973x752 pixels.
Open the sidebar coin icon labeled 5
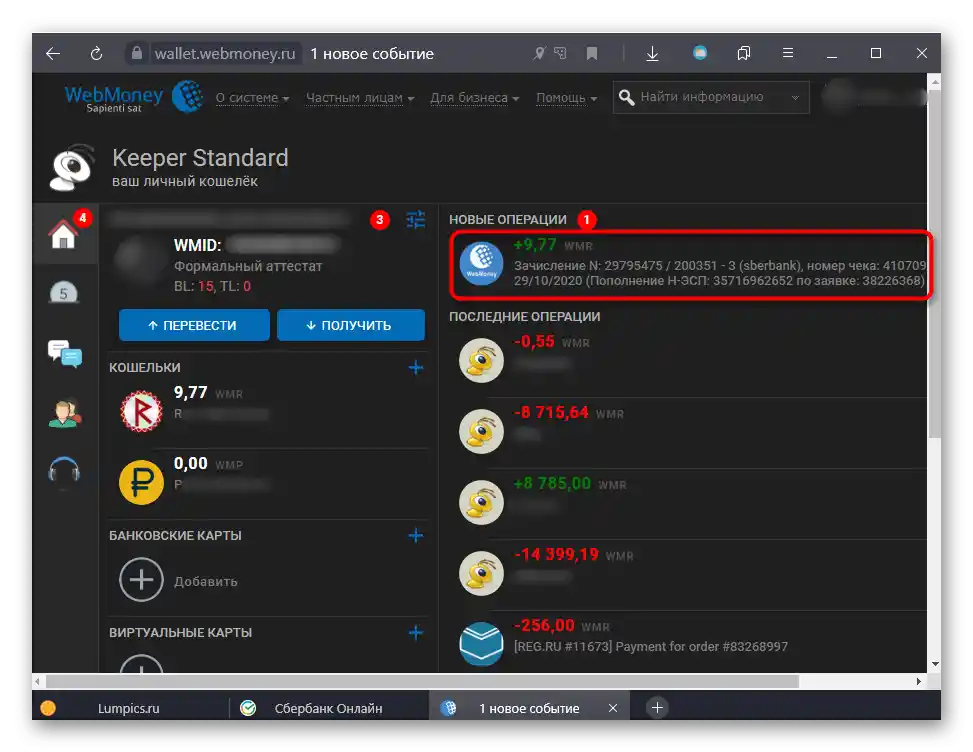tap(63, 293)
